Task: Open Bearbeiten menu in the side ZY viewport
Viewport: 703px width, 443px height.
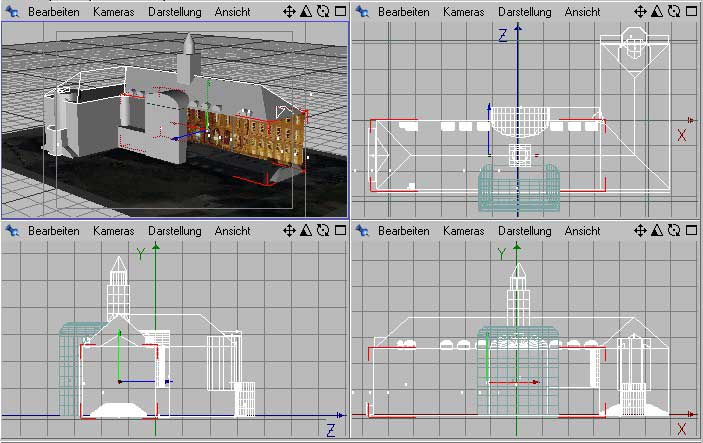Action: coord(54,231)
